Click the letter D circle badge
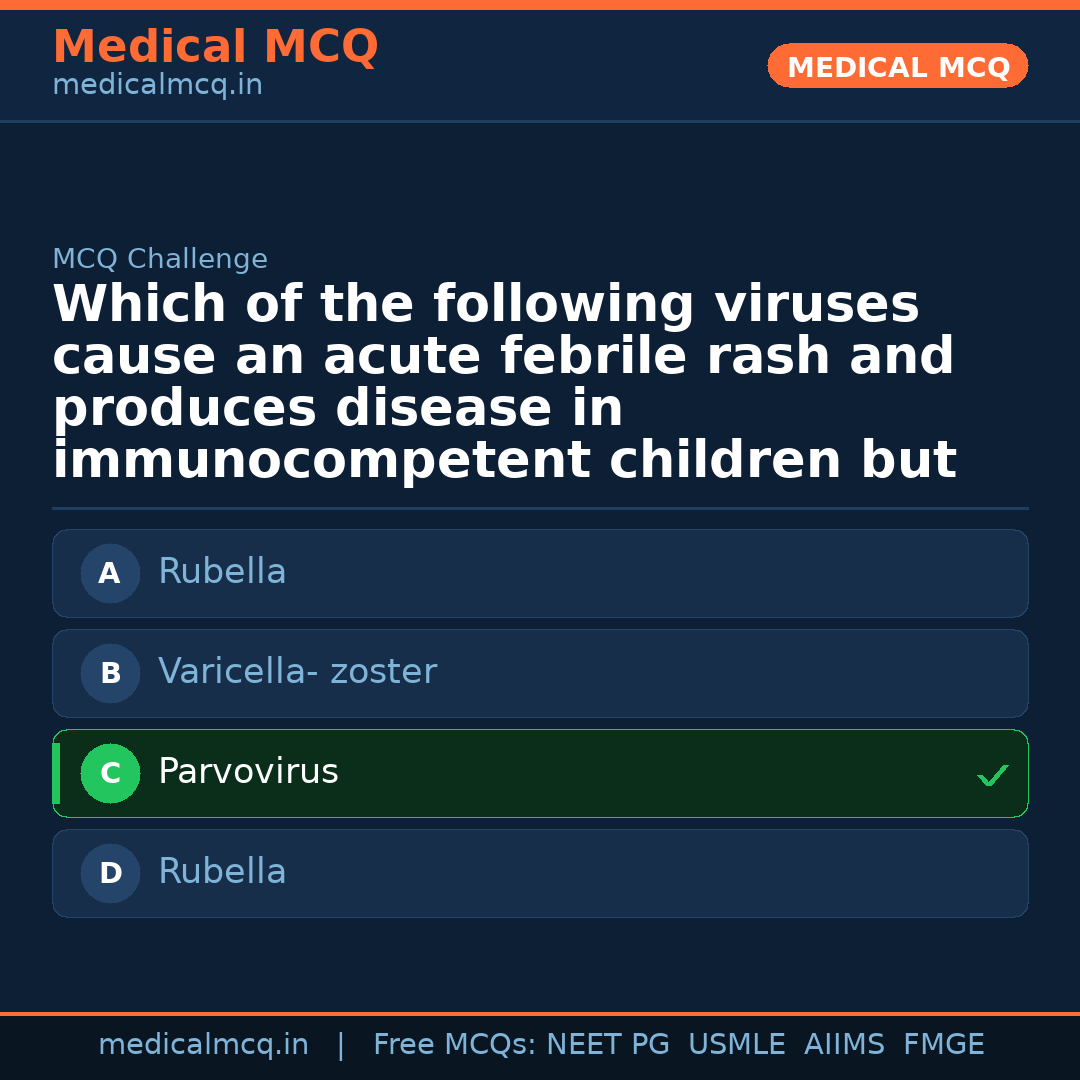Image resolution: width=1080 pixels, height=1080 pixels. point(110,874)
